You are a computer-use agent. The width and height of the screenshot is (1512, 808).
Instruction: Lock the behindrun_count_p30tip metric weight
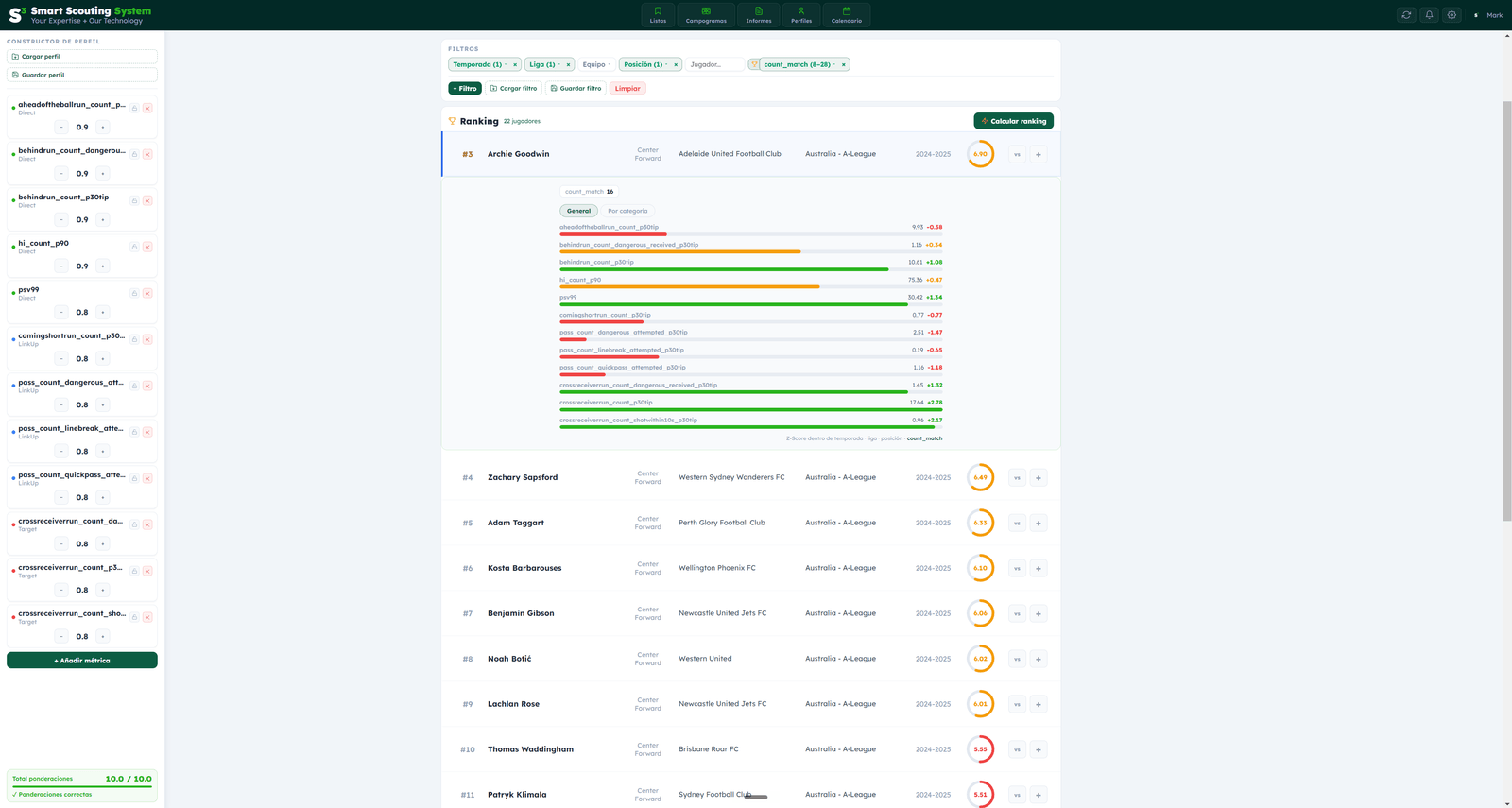[134, 200]
